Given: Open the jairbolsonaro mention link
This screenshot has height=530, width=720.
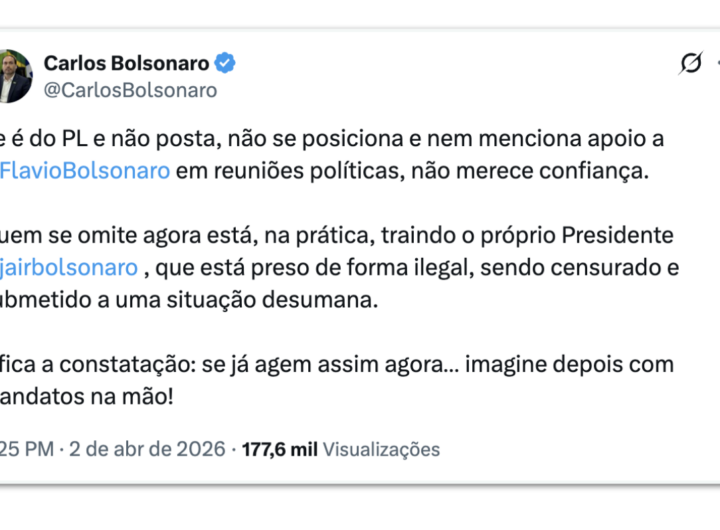Looking at the screenshot, I should (x=70, y=268).
